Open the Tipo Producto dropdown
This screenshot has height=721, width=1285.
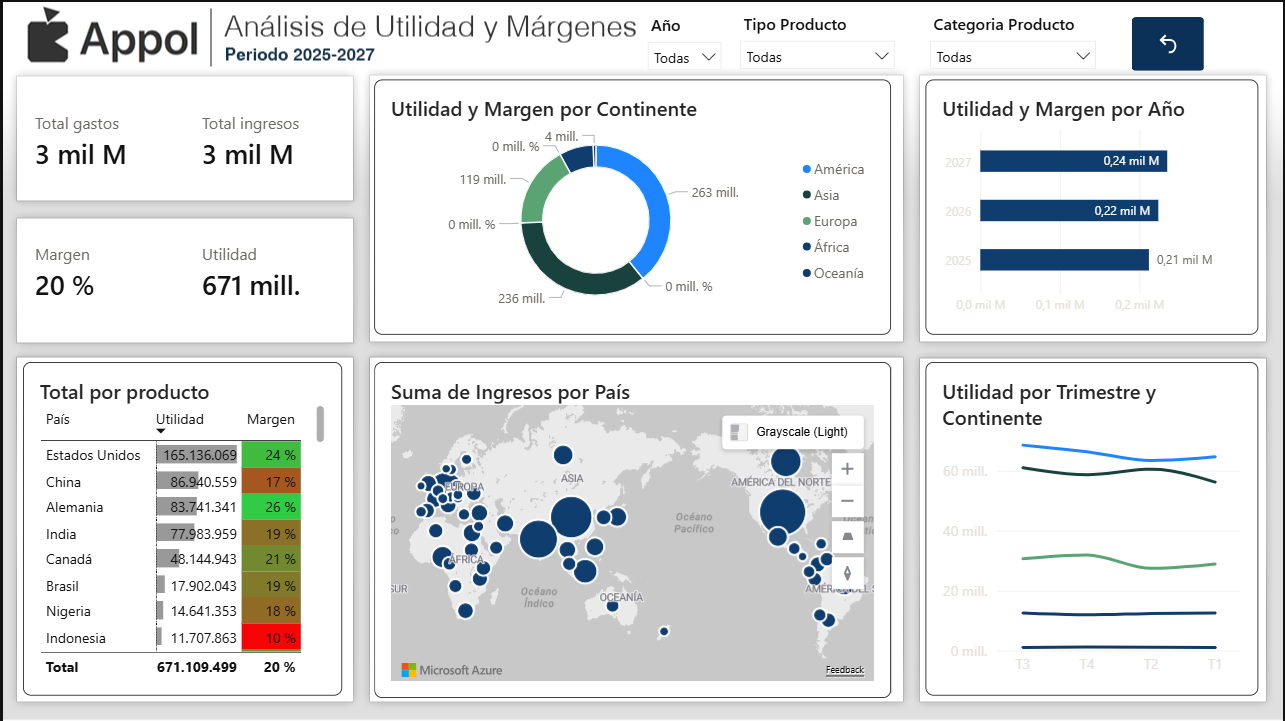pyautogui.click(x=816, y=54)
